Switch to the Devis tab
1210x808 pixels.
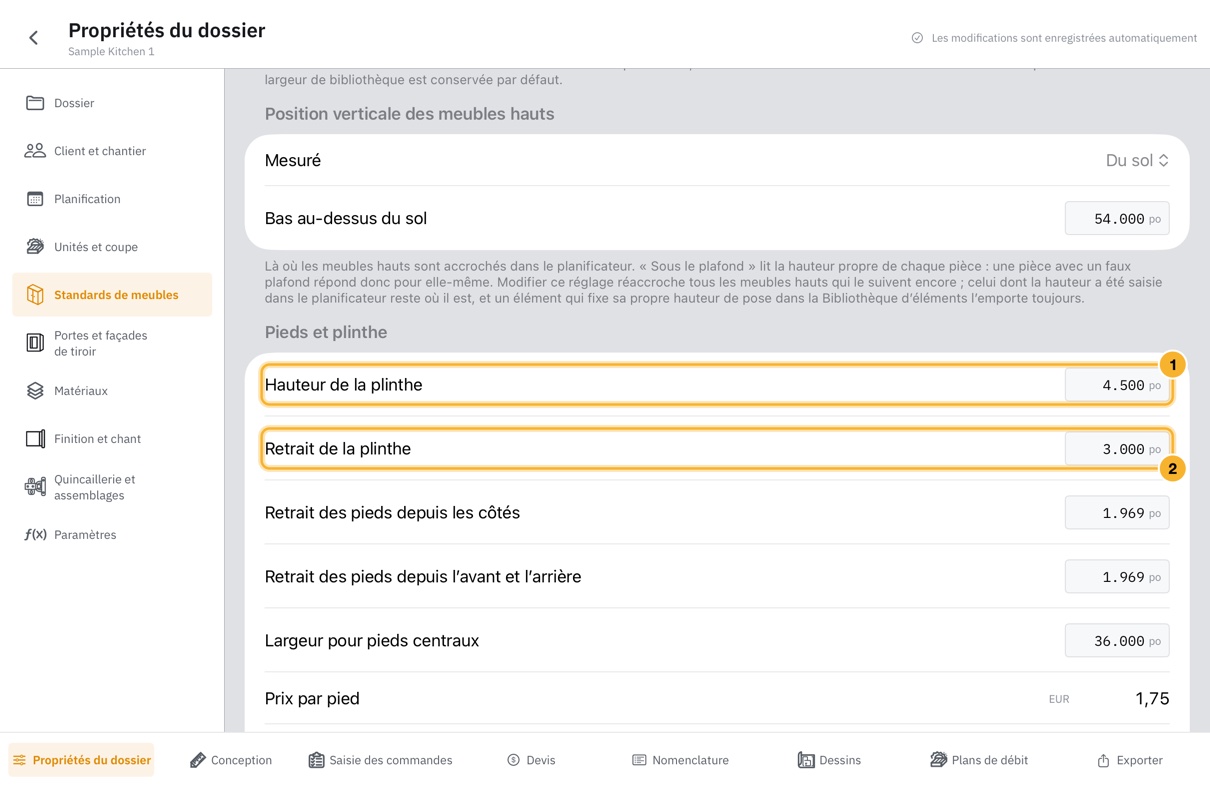click(x=531, y=760)
